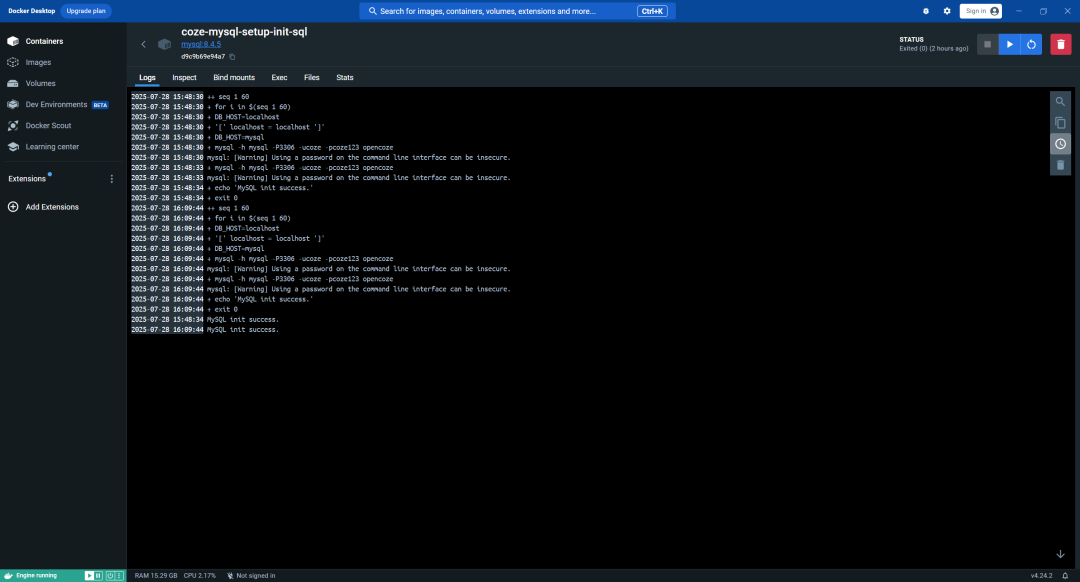Open Dev Environments in sidebar

pos(56,105)
